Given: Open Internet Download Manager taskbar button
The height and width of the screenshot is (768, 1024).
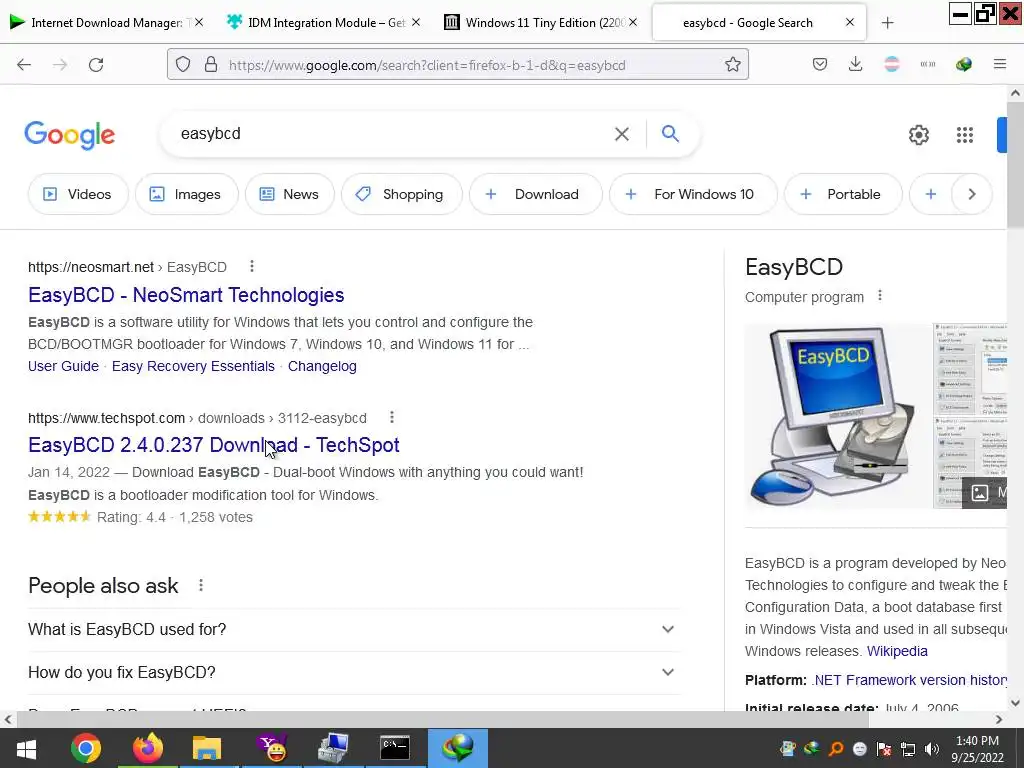Looking at the screenshot, I should (458, 748).
